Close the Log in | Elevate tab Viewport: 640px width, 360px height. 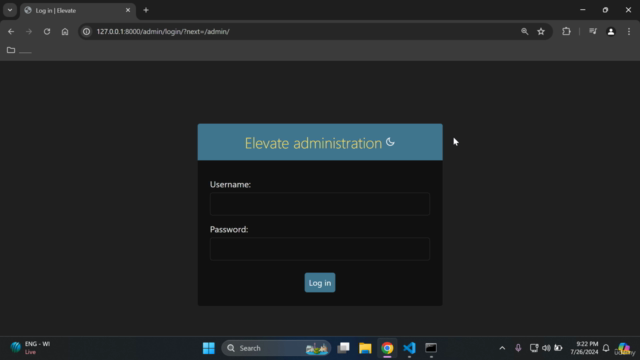pos(128,10)
